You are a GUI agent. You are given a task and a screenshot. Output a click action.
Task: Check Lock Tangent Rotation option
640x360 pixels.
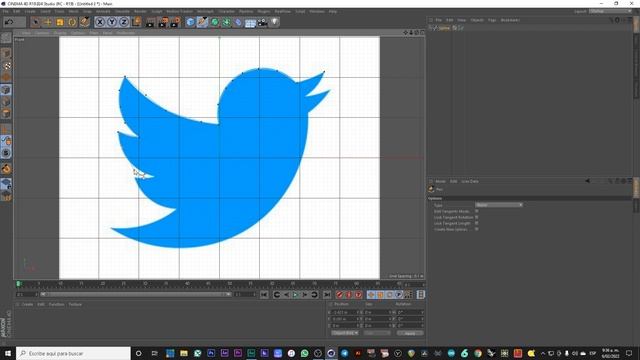[x=476, y=218]
